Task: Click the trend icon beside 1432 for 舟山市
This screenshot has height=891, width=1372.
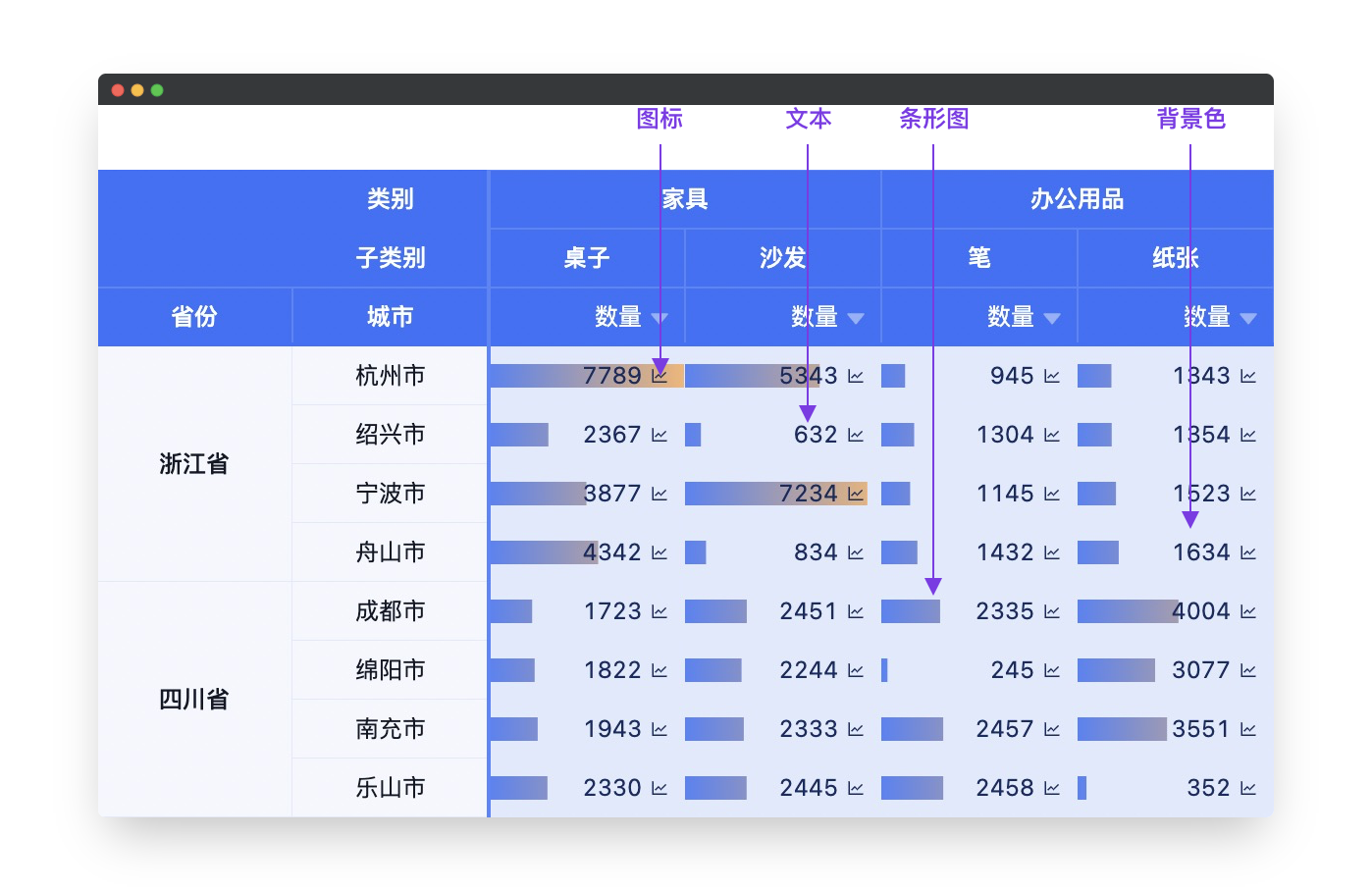Action: [1052, 552]
